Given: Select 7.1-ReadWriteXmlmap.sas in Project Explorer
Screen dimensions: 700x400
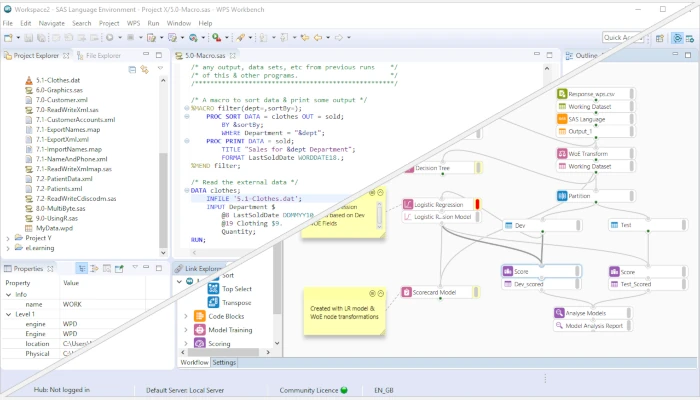Looking at the screenshot, I should pos(74,169).
